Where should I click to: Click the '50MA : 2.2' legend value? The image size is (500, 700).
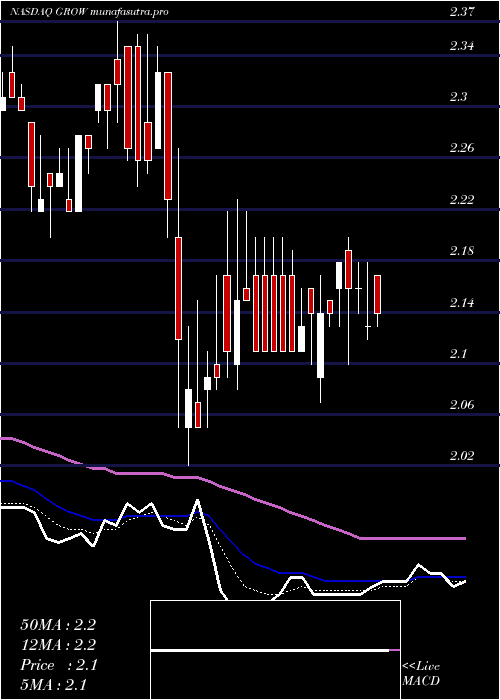[x=58, y=625]
